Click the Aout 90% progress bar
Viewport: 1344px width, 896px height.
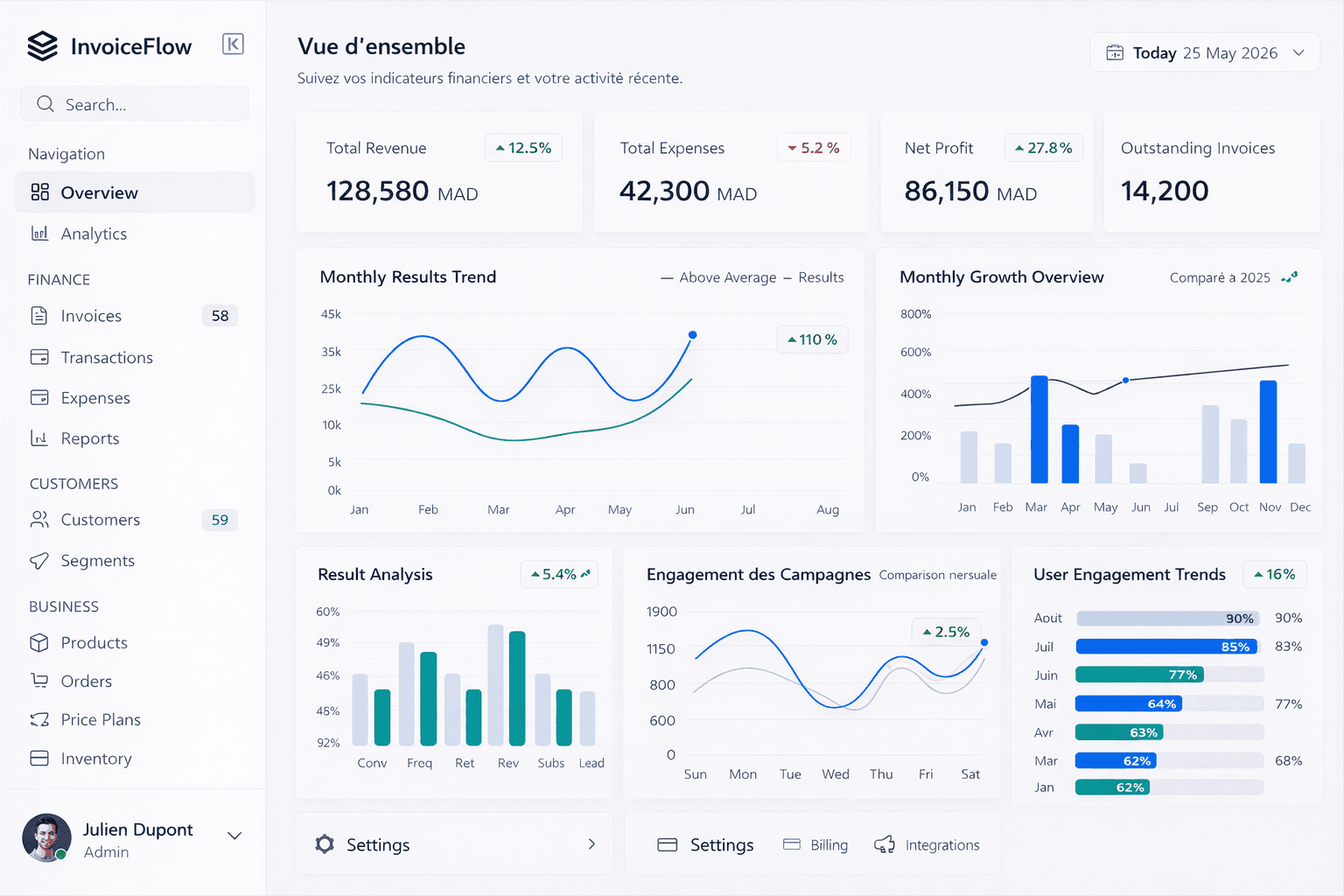pyautogui.click(x=1168, y=618)
